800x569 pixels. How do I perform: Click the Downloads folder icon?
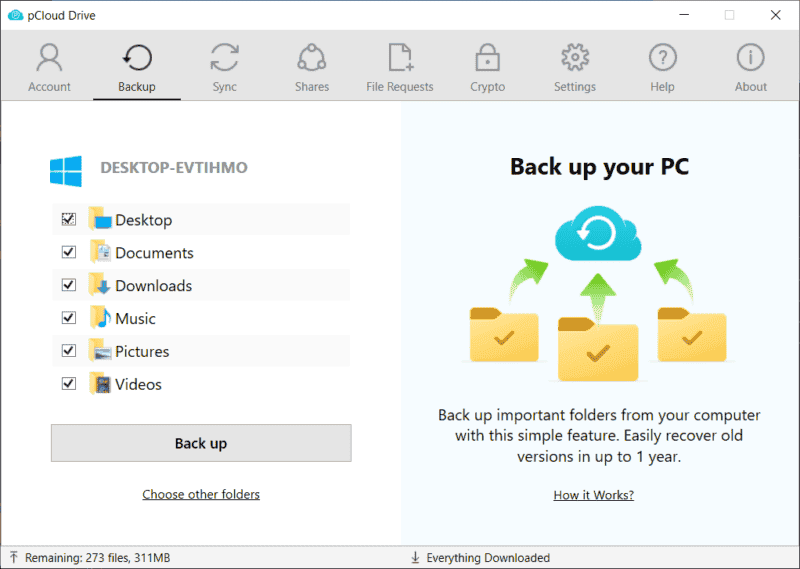click(x=99, y=284)
